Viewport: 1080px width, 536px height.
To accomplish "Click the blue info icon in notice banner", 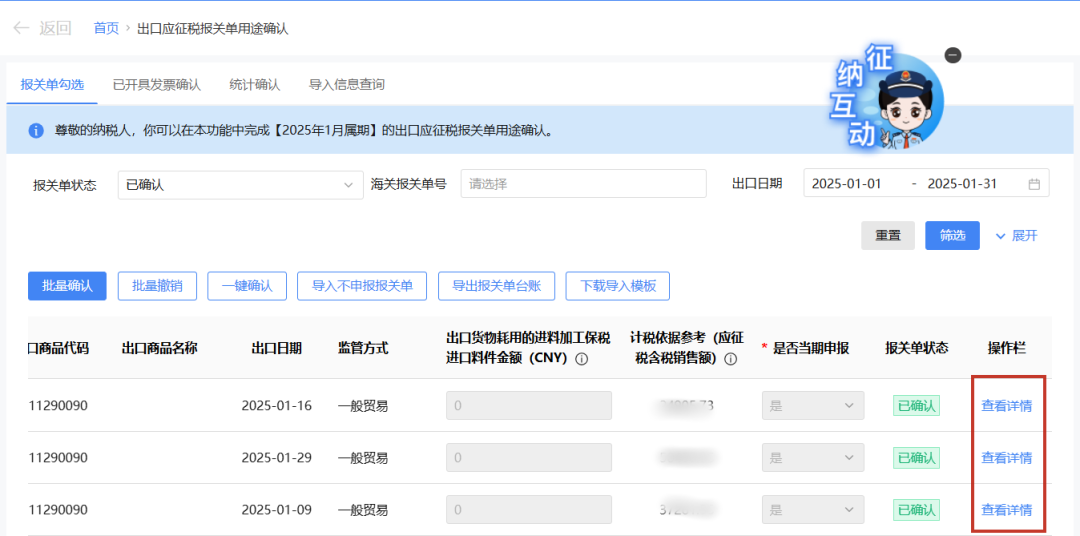I will (36, 131).
